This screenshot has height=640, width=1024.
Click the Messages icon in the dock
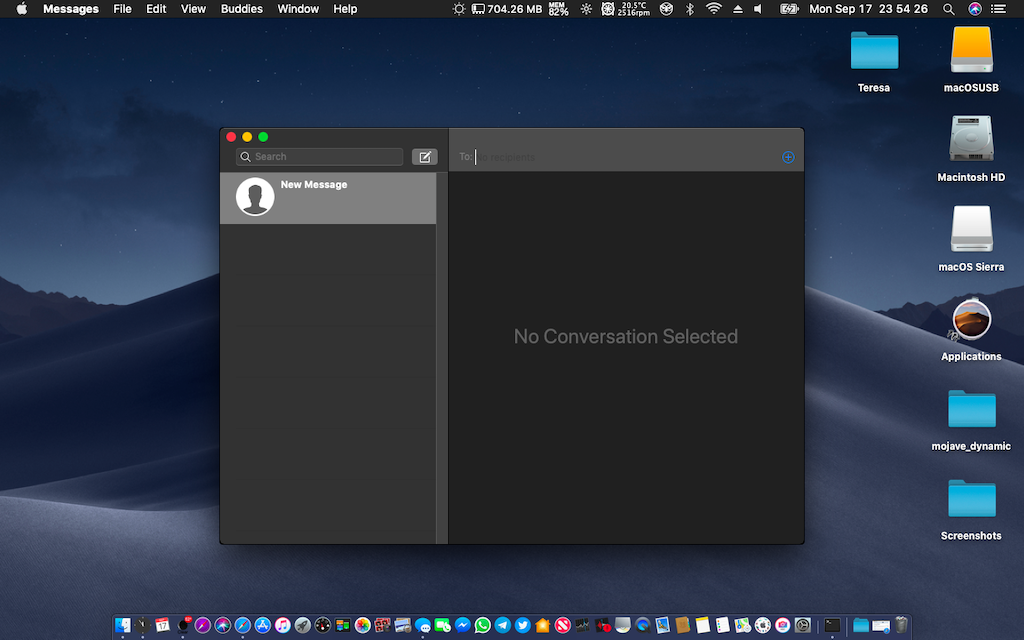point(423,626)
